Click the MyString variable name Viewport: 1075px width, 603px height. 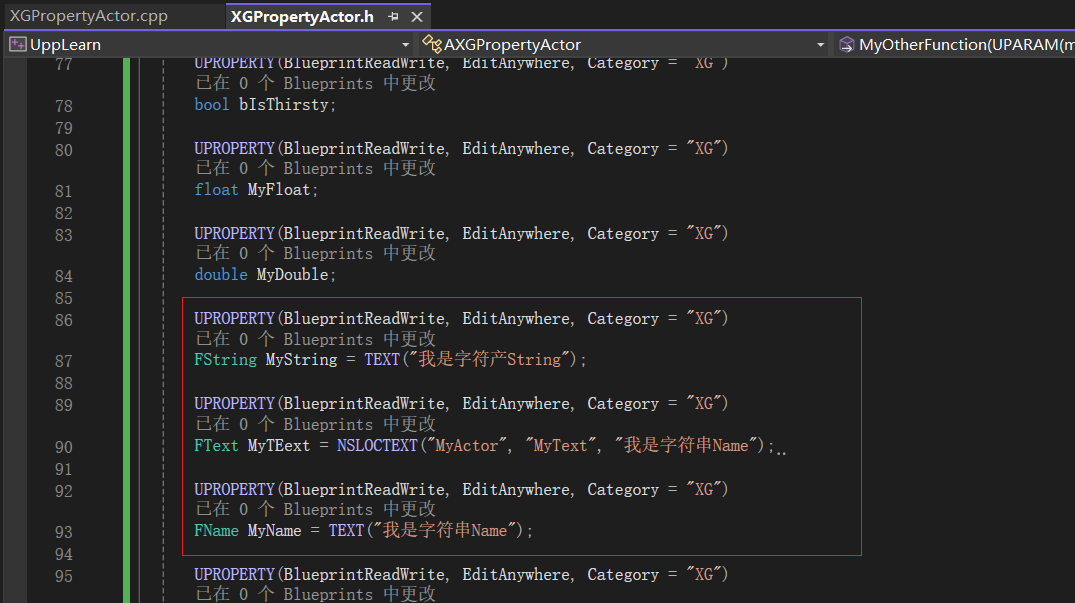pyautogui.click(x=301, y=360)
